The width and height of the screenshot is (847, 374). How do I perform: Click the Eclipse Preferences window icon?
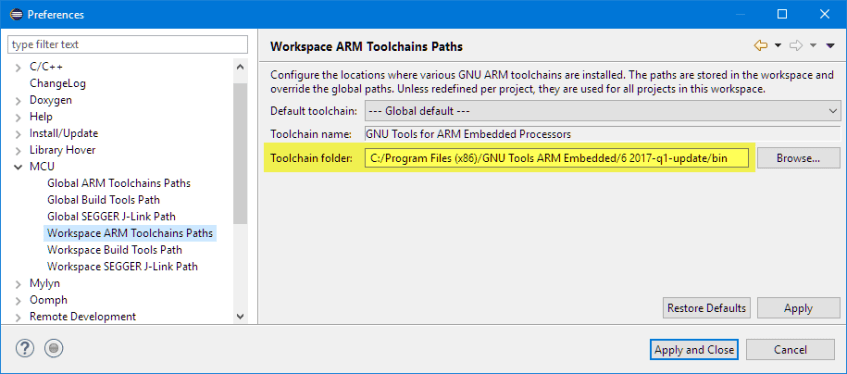point(16,14)
